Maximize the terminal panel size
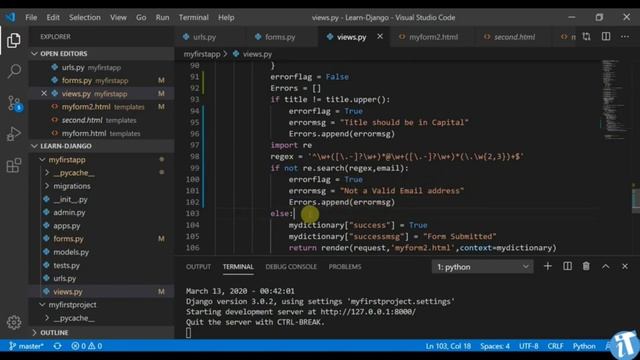 [606, 267]
